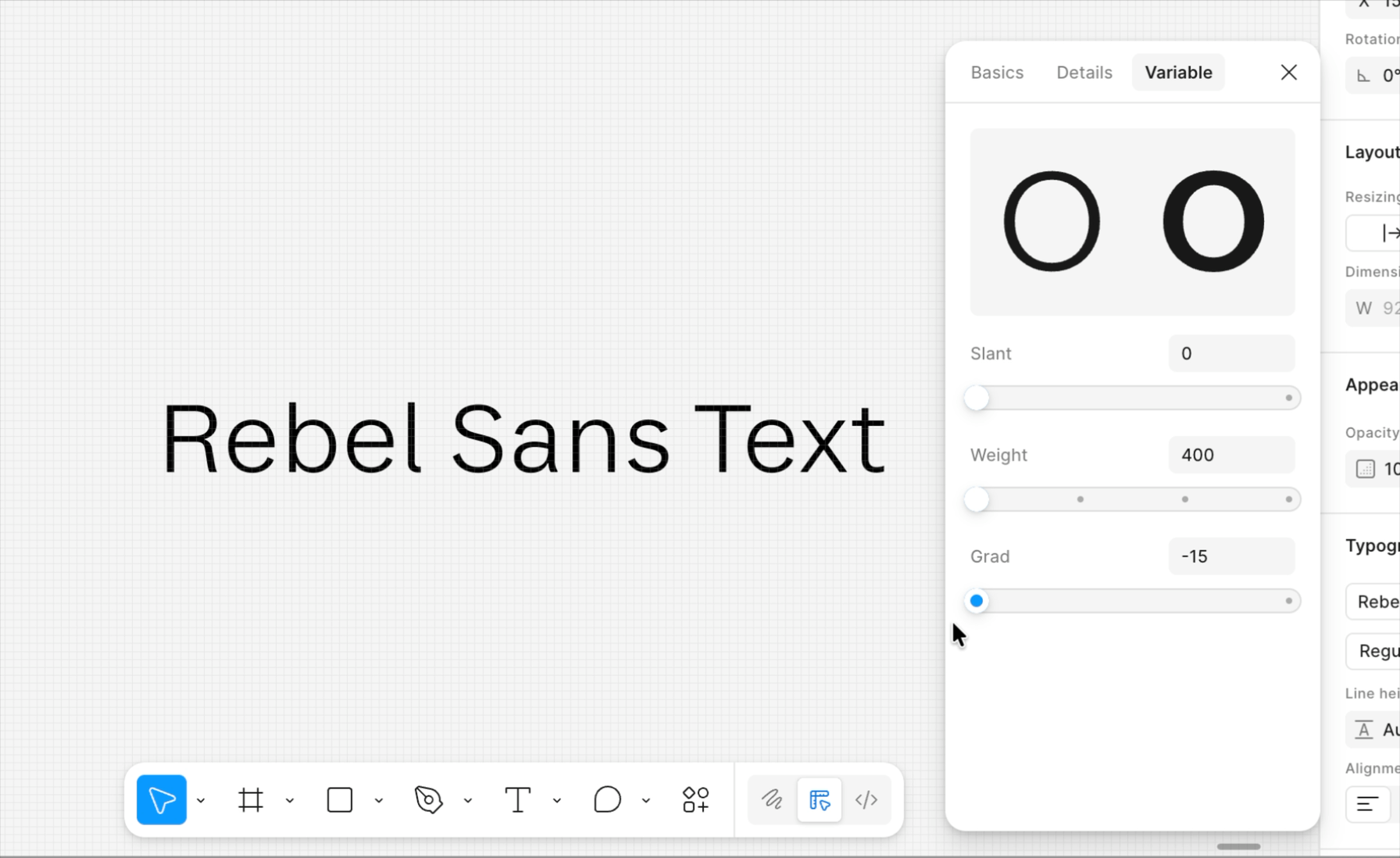This screenshot has width=1400, height=858.
Task: Select the Frame tool
Action: pyautogui.click(x=251, y=799)
